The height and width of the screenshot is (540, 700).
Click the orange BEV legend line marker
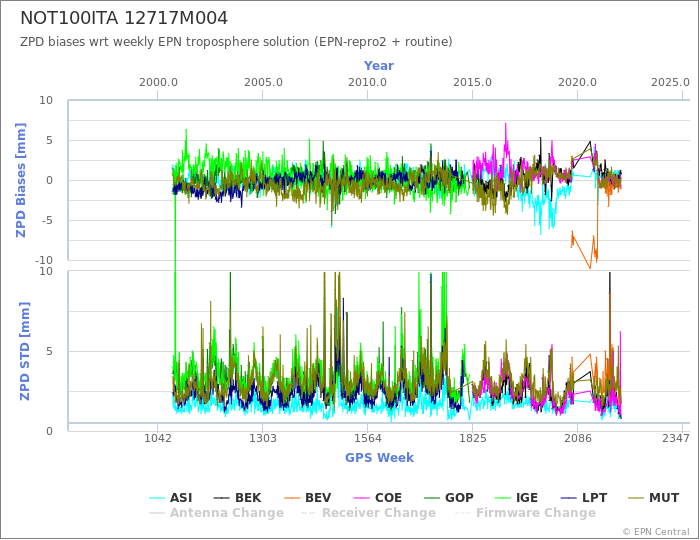pos(292,498)
